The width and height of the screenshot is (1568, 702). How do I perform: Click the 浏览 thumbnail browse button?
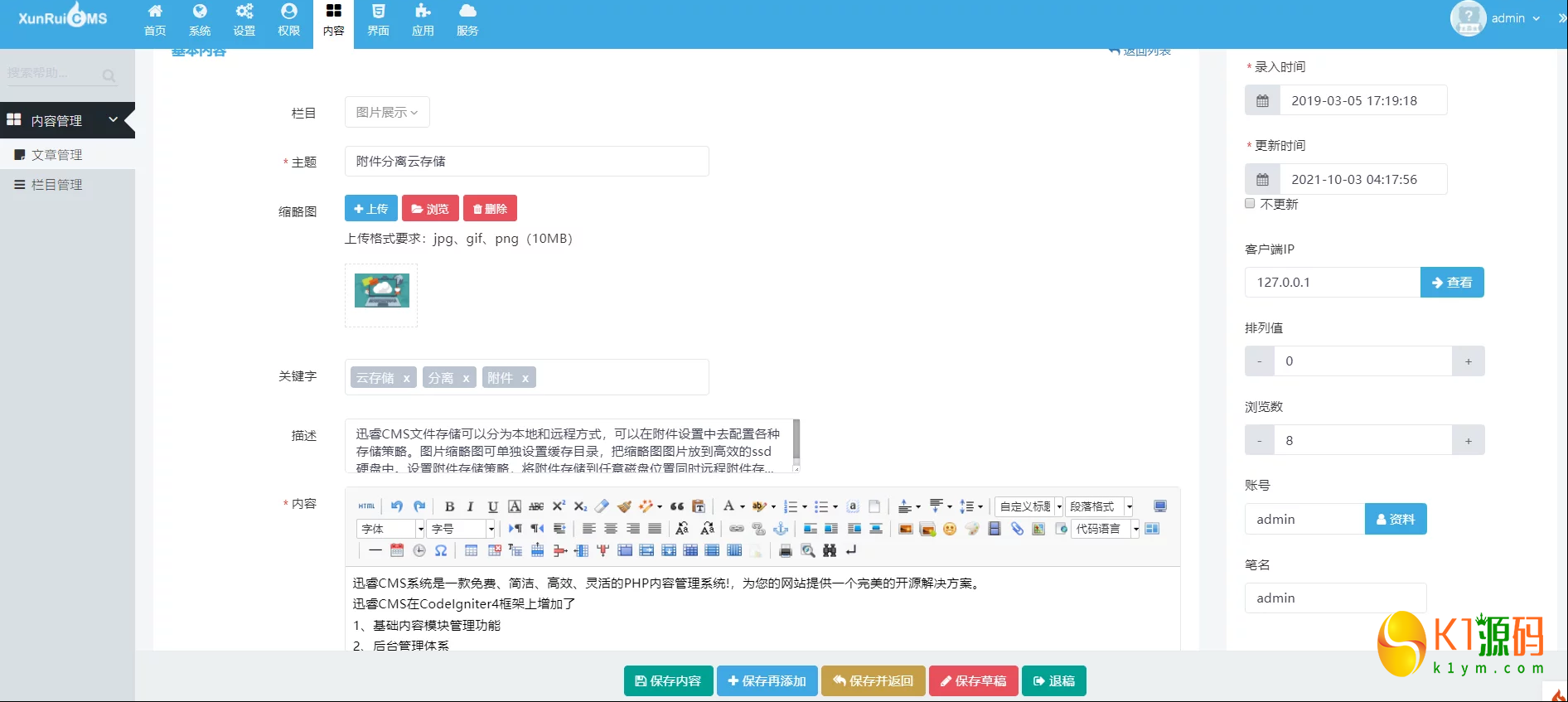pyautogui.click(x=430, y=209)
